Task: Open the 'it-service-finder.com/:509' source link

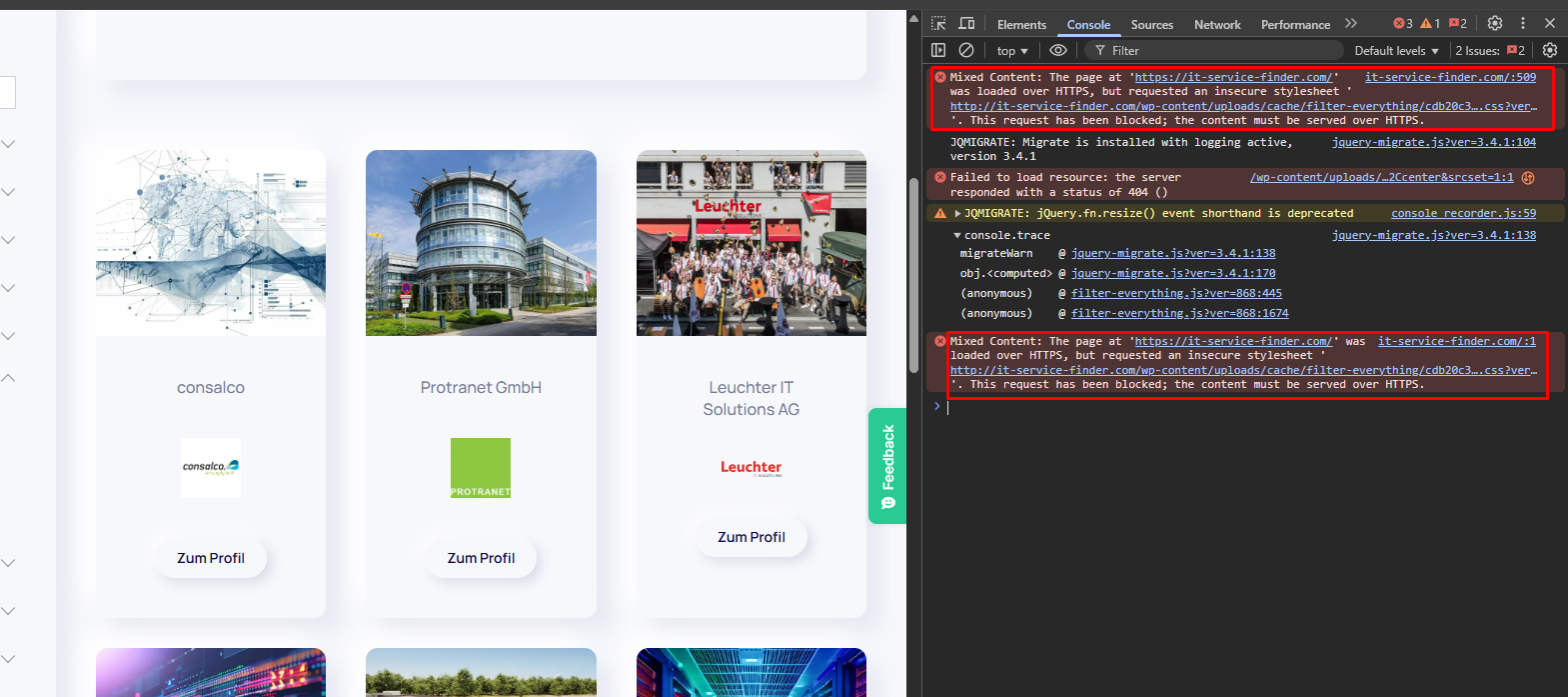Action: [1450, 77]
